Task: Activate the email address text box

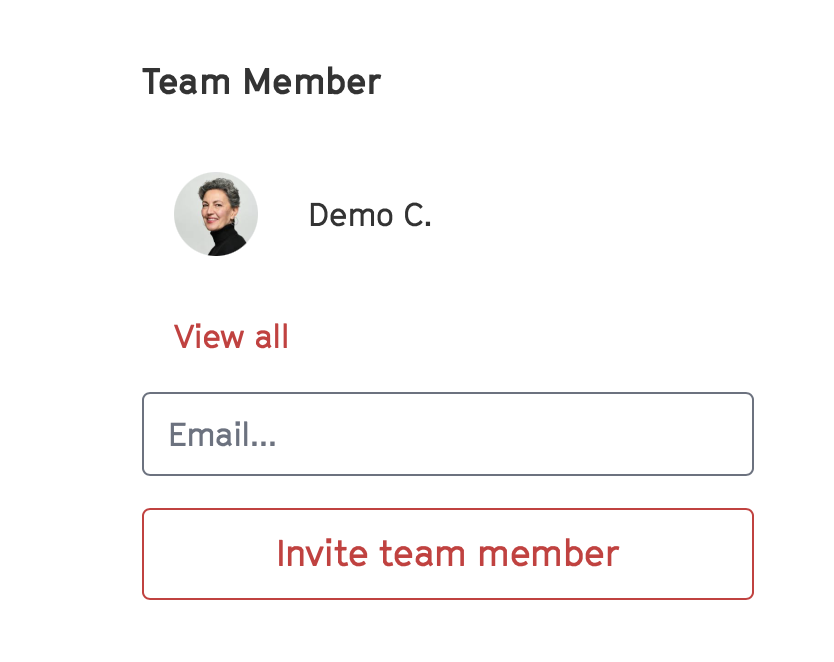Action: [448, 434]
